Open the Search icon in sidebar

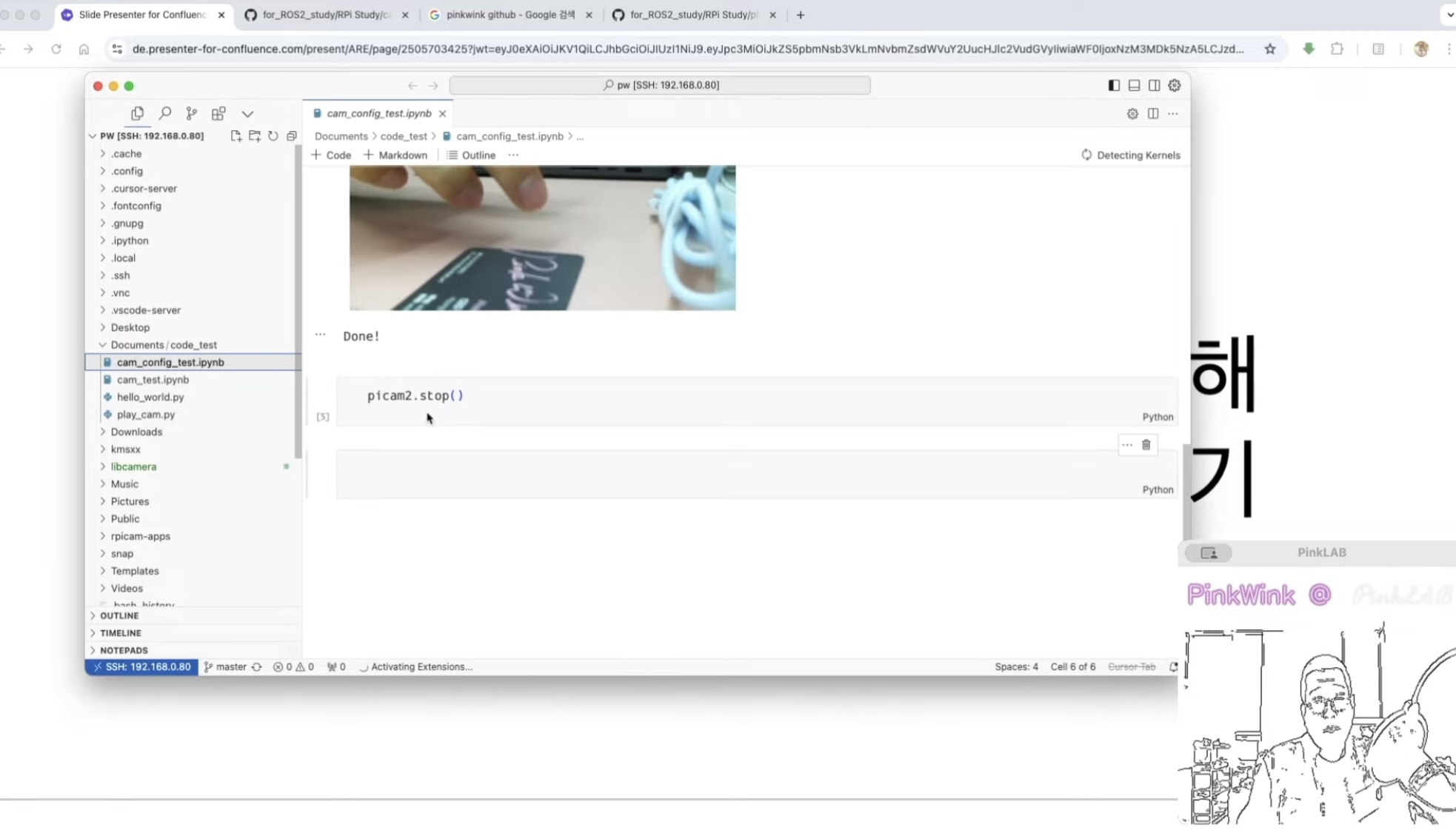[164, 113]
